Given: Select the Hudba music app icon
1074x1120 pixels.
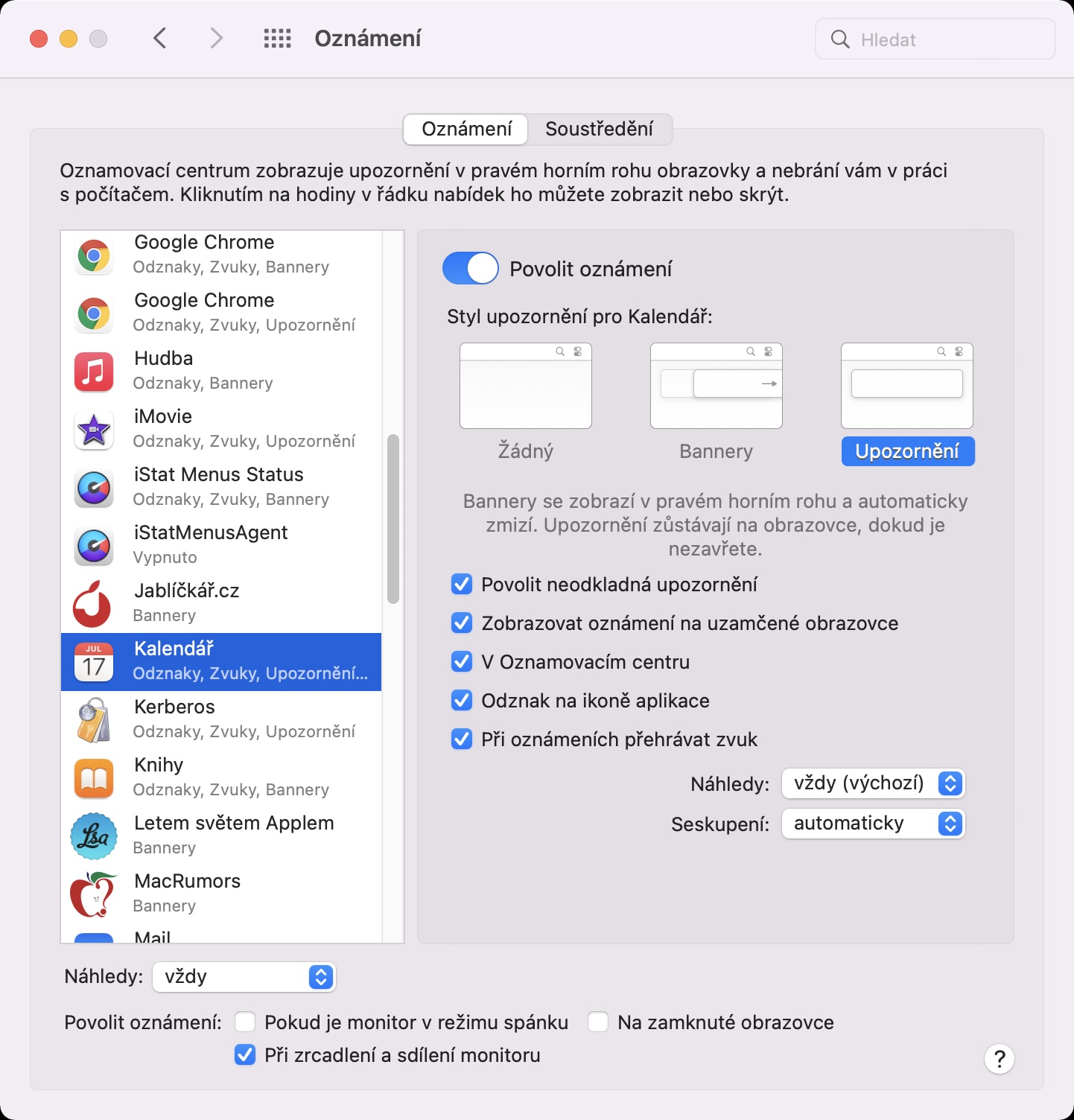Looking at the screenshot, I should pyautogui.click(x=94, y=372).
